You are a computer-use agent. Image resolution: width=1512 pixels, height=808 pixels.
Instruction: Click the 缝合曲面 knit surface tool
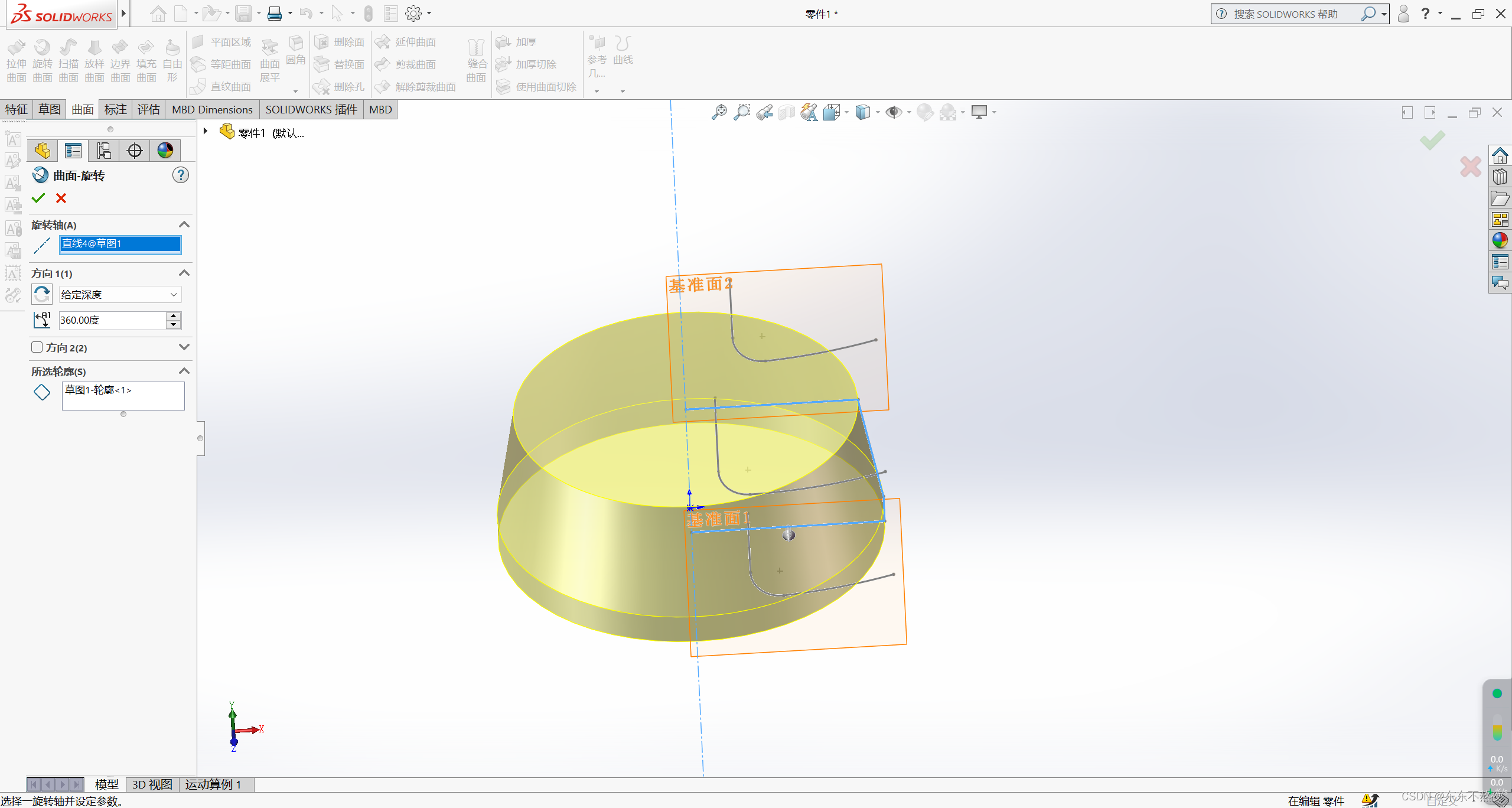click(x=476, y=61)
